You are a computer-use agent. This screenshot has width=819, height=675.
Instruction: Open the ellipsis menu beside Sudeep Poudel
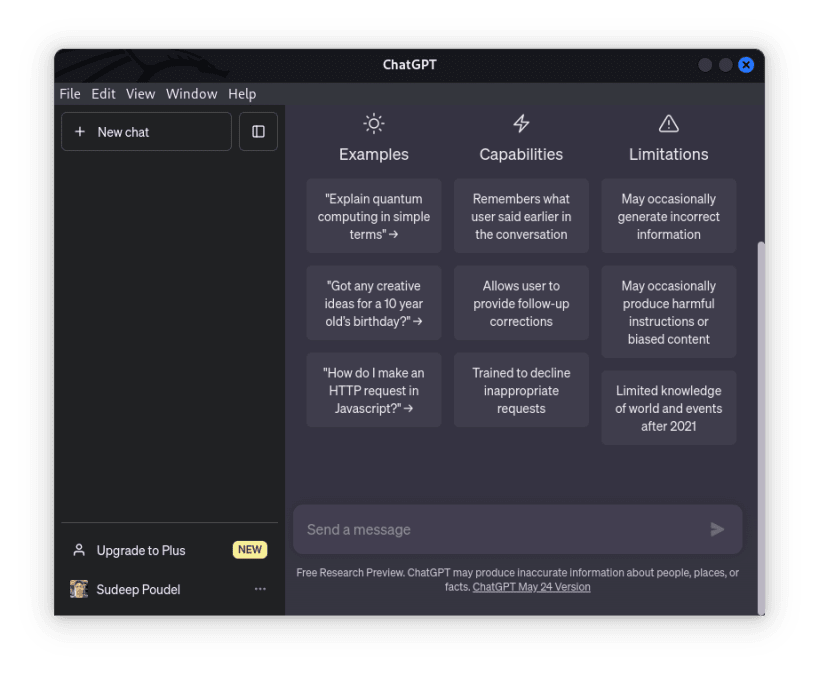260,589
